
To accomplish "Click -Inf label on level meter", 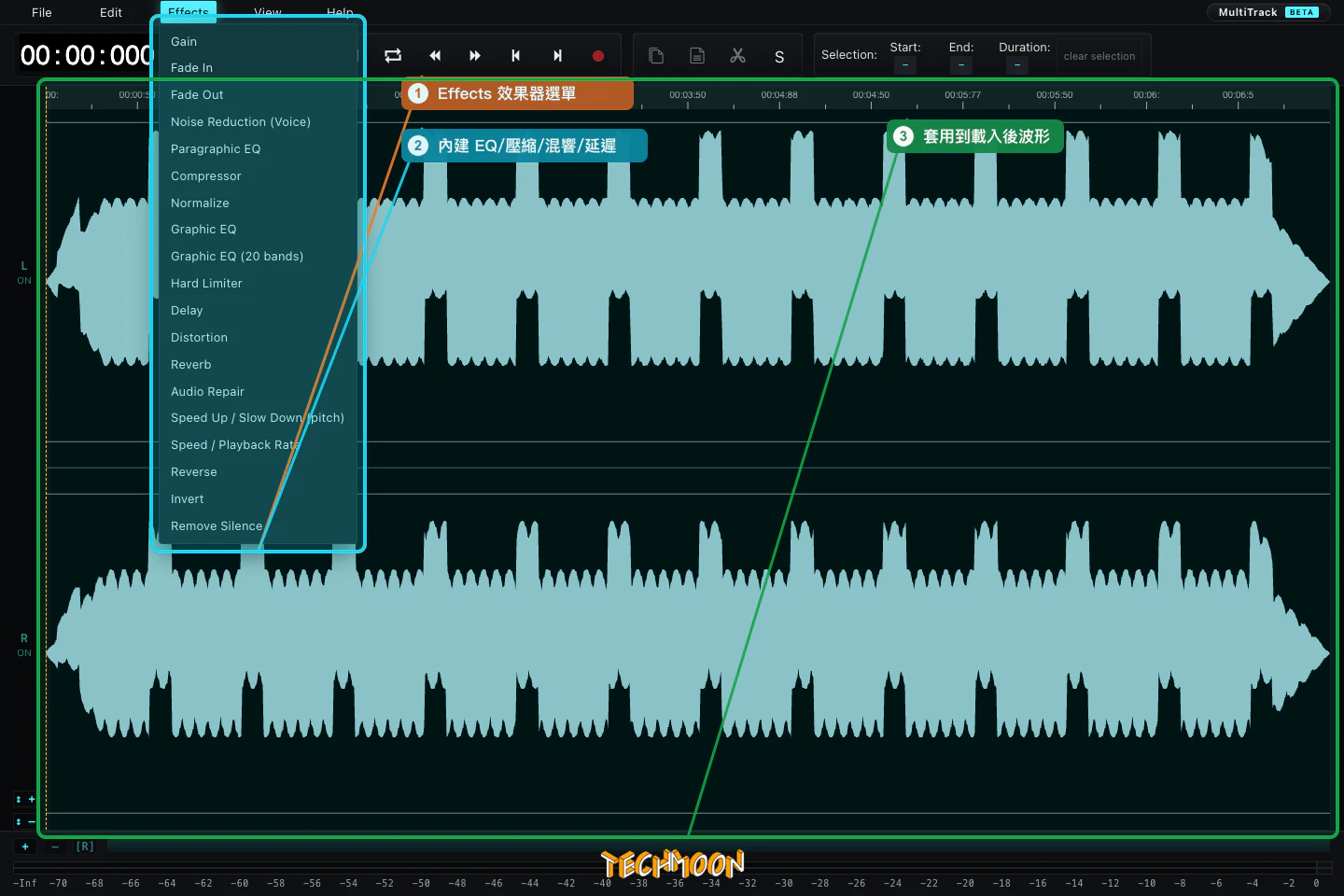I will [x=25, y=883].
